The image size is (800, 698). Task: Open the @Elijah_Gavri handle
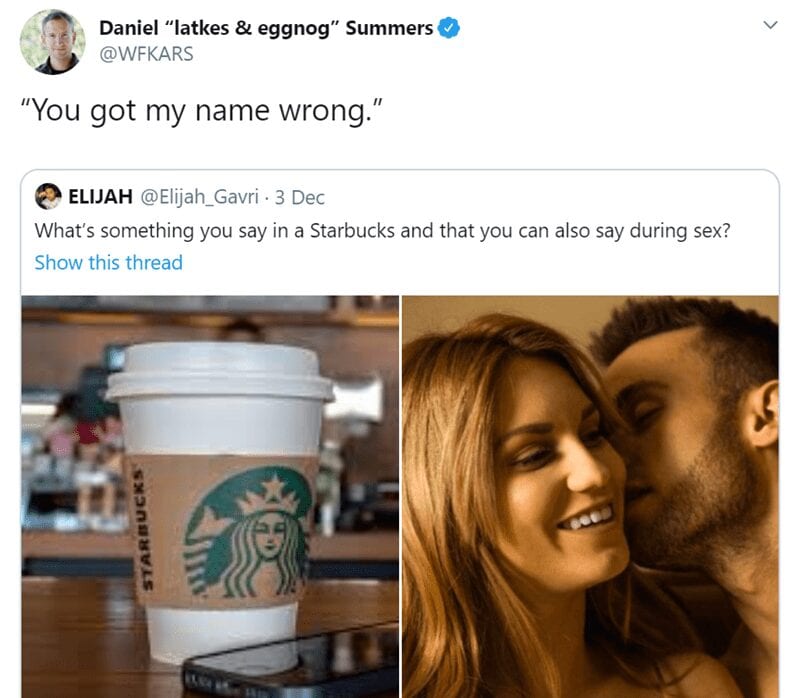tap(199, 197)
